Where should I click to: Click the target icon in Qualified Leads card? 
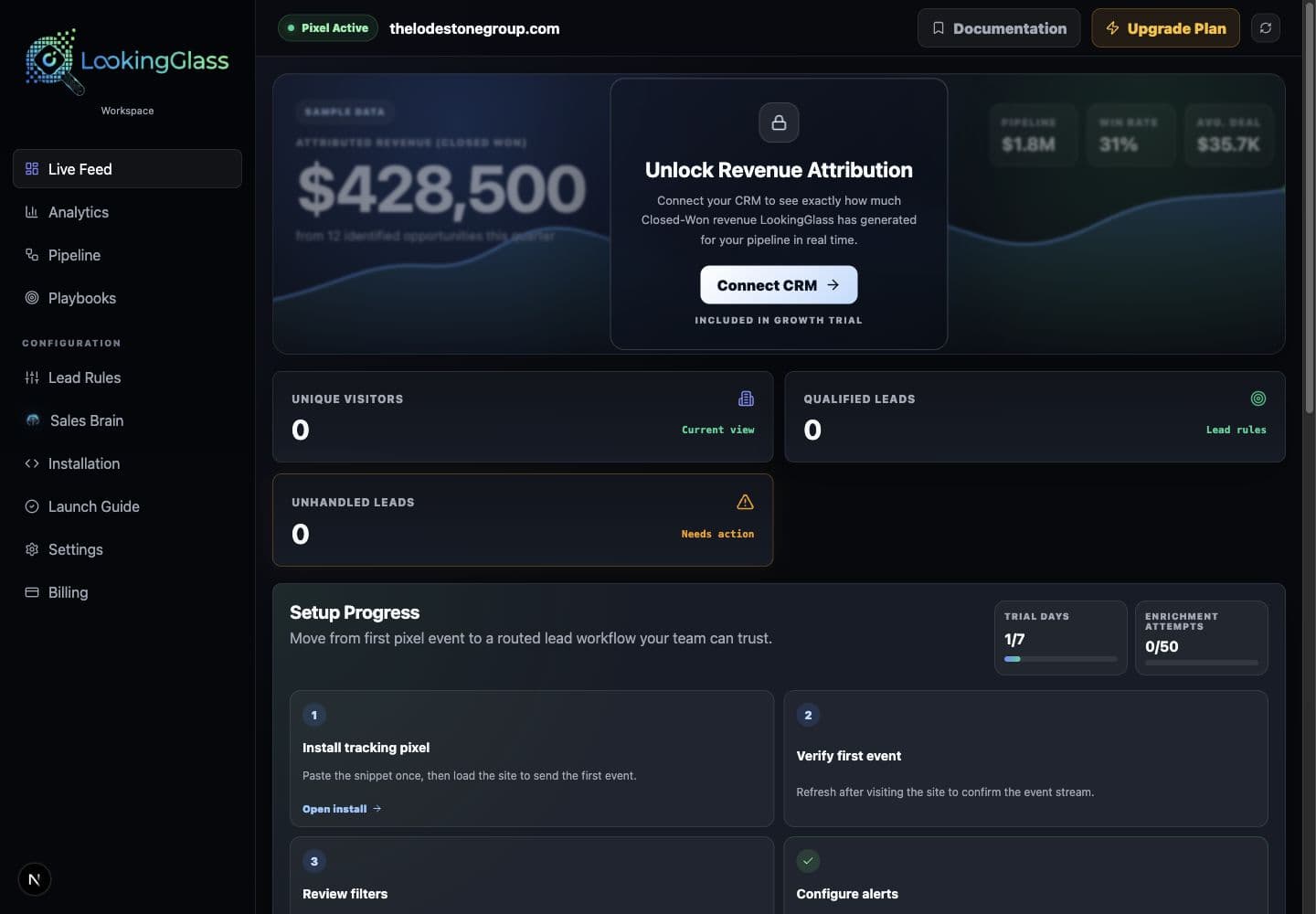point(1258,399)
